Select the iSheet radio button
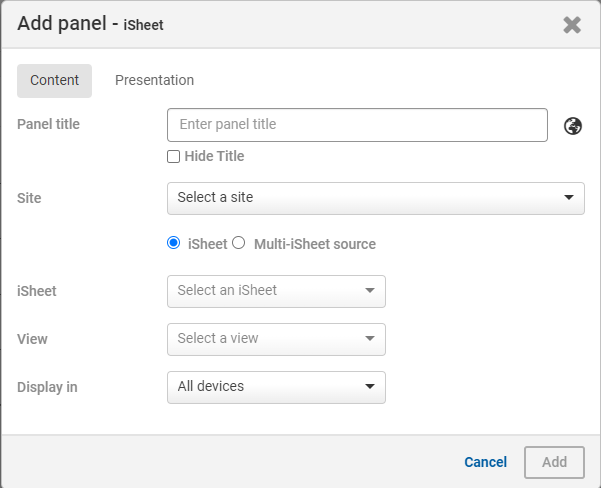 174,243
